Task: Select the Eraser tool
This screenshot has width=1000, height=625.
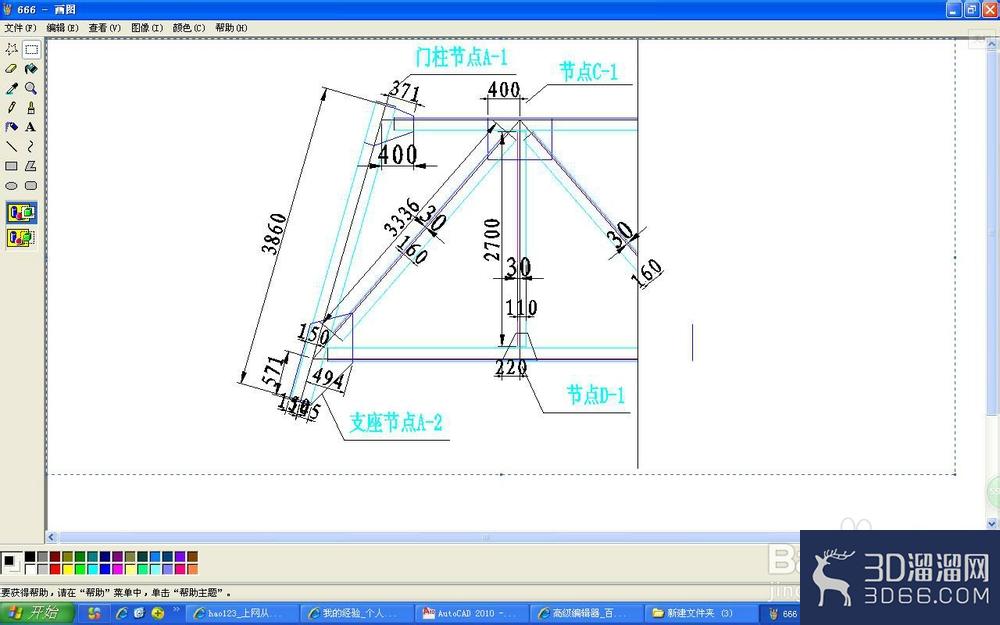Action: [x=11, y=69]
